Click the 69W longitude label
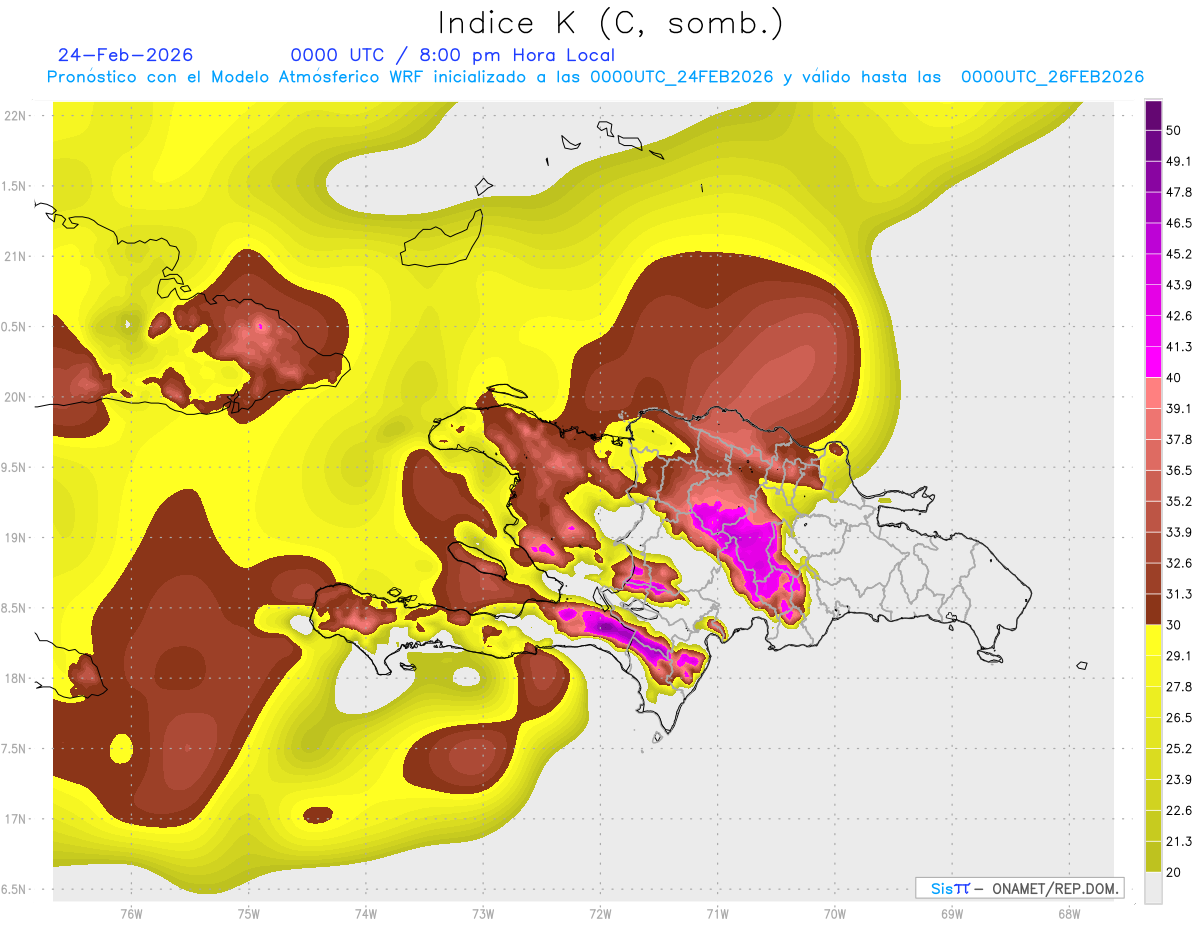Viewport: 1200px width, 927px height. (952, 913)
